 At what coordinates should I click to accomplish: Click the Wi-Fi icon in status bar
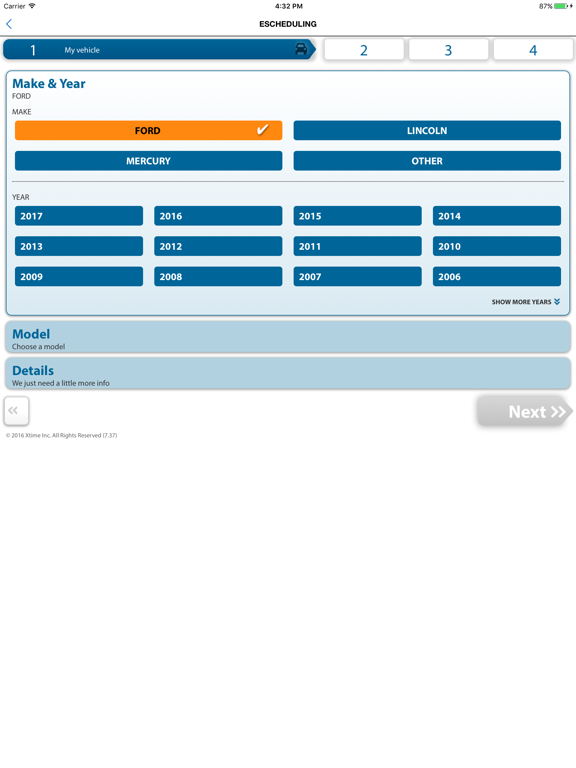(x=32, y=6)
